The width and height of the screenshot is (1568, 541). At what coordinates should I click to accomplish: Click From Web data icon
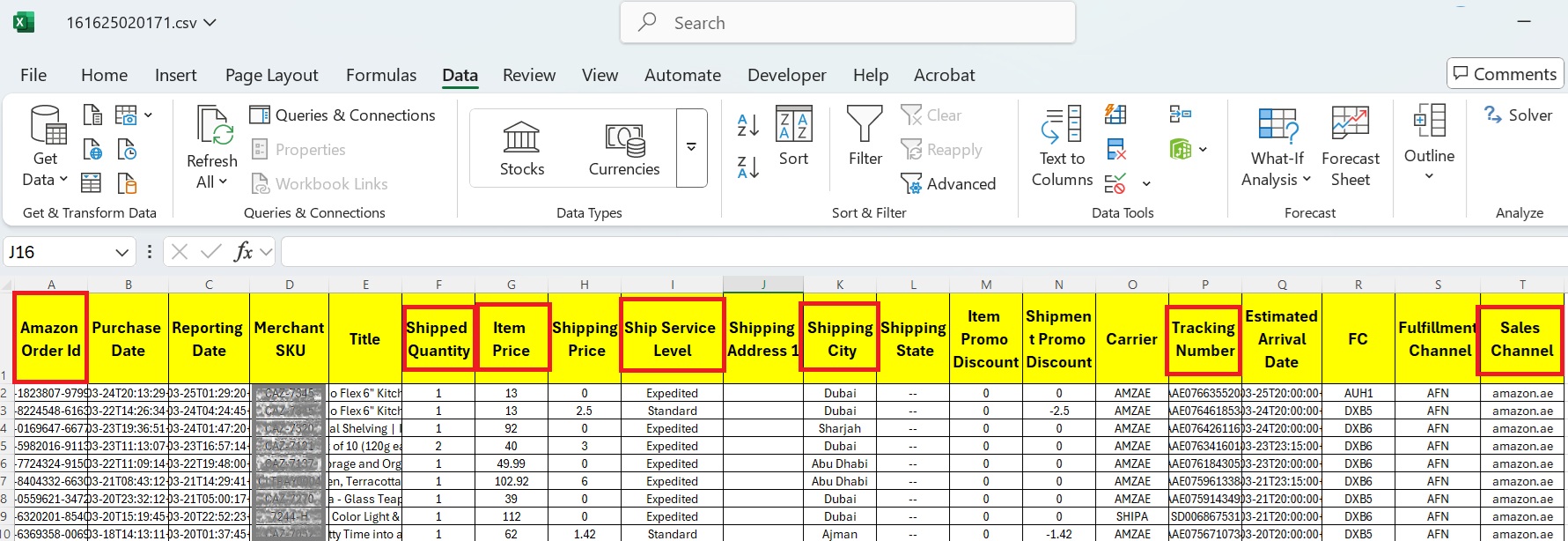click(92, 150)
